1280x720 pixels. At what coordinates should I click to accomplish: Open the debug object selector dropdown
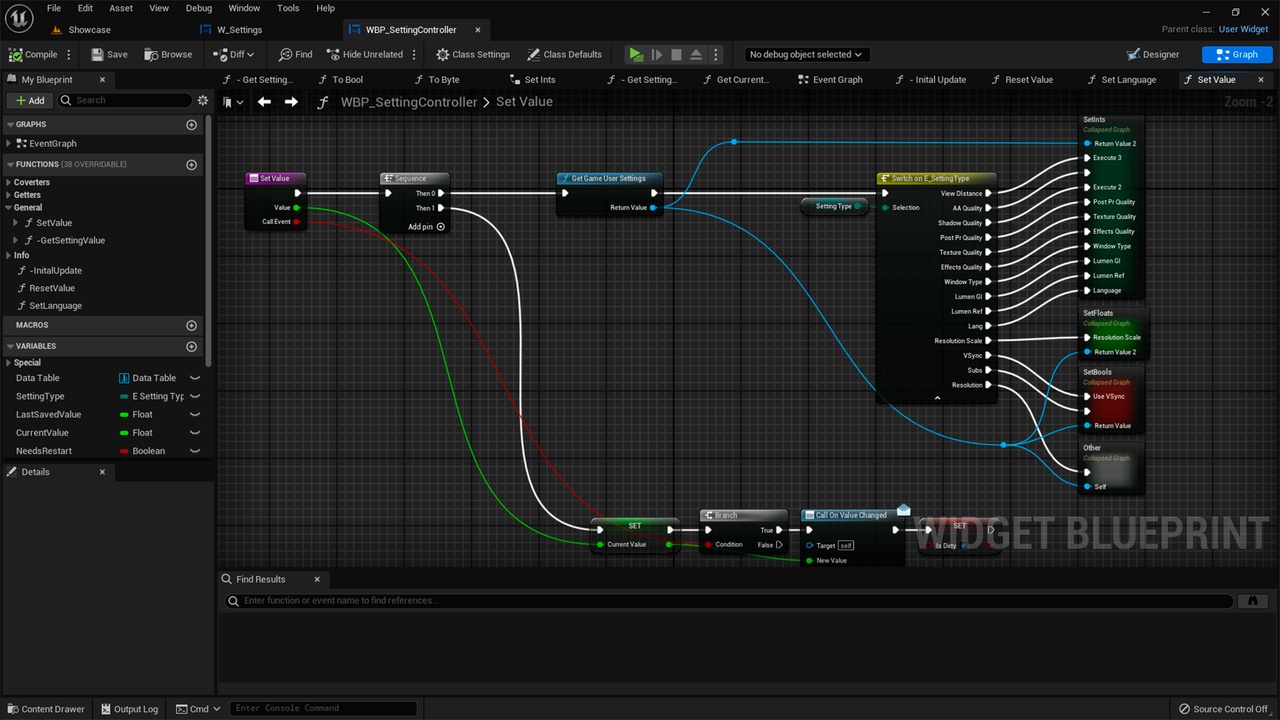[807, 54]
